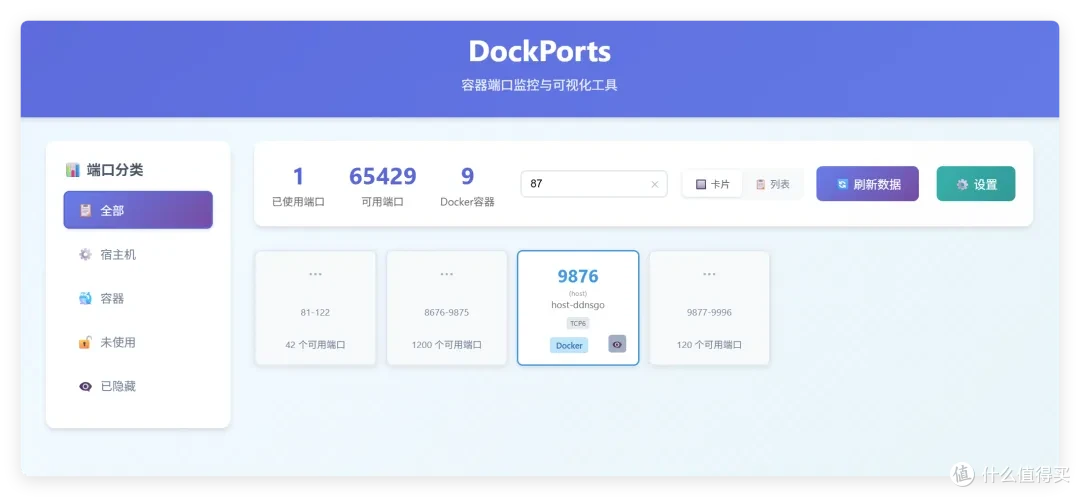Click the gear icon beside 宿主机
1080x497 pixels.
85,255
